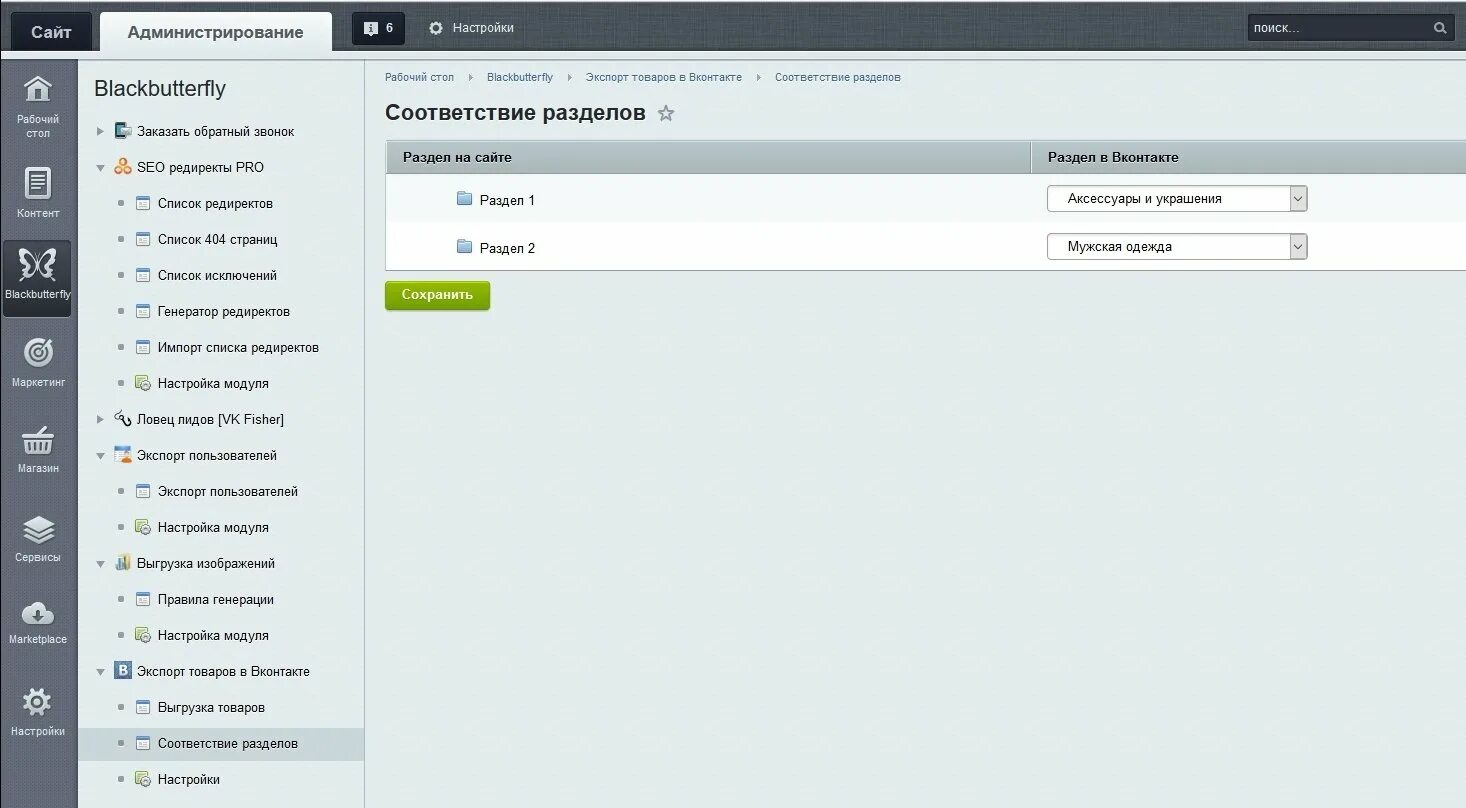The image size is (1466, 808).
Task: Click the Заказать обратный звонок phone icon
Action: coord(123,131)
